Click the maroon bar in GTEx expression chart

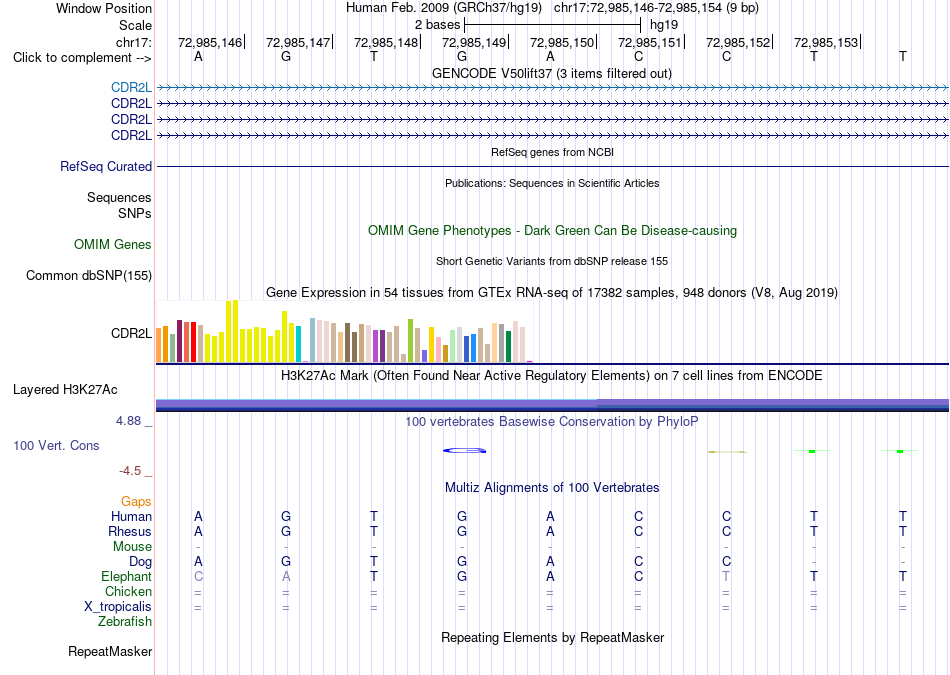[179, 341]
